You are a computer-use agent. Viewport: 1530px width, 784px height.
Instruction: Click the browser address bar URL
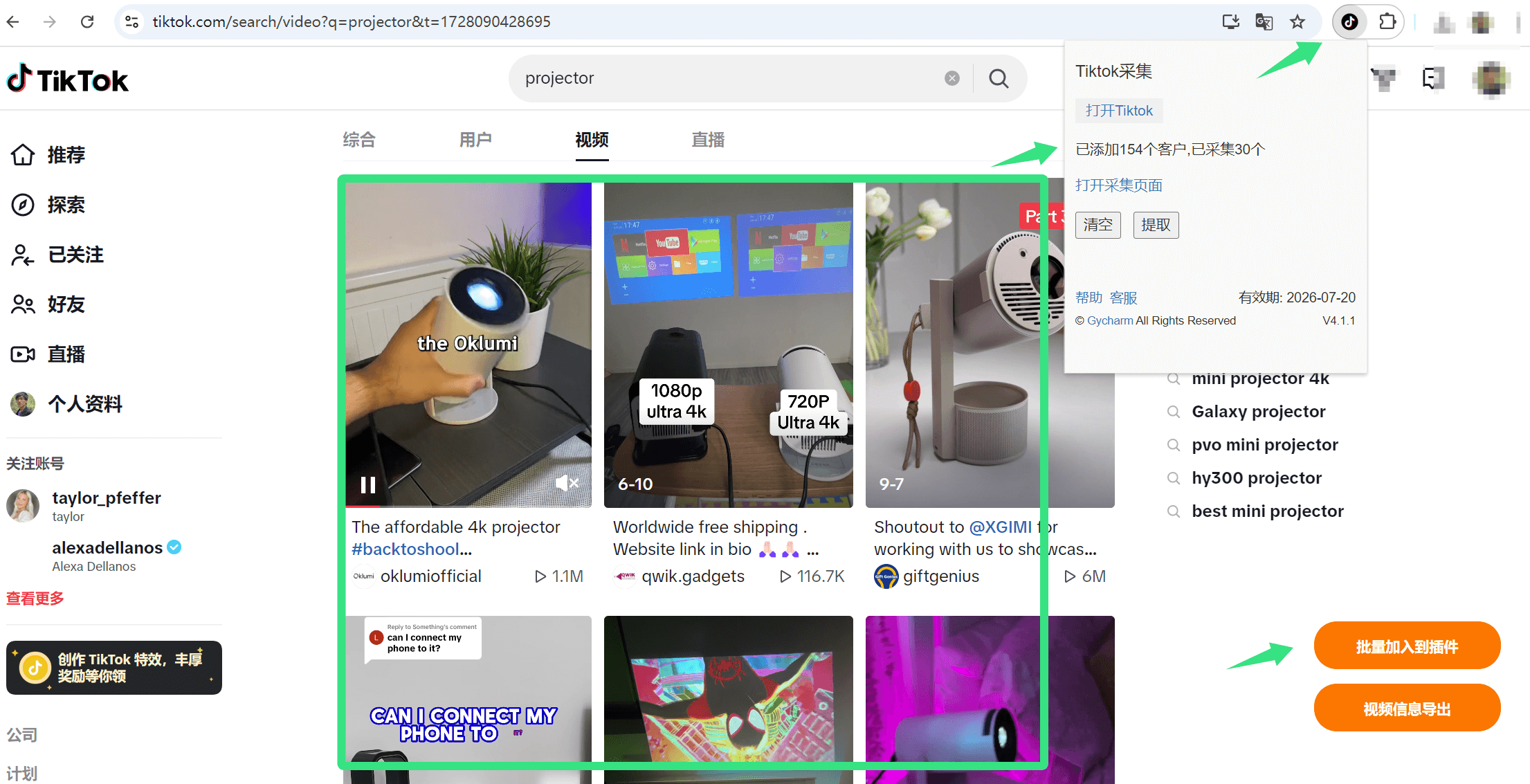[x=352, y=21]
